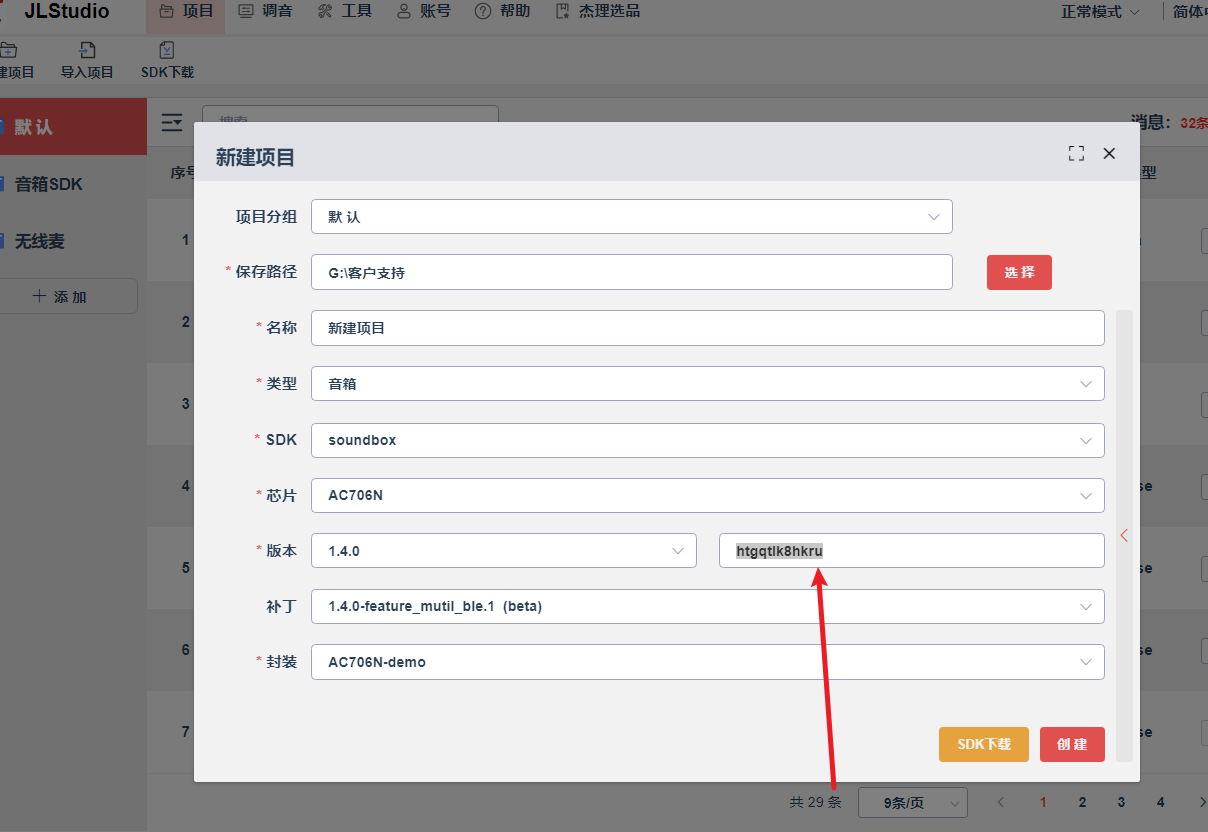The image size is (1208, 832).
Task: Select the 音箱SDK group in sidebar
Action: (x=73, y=184)
